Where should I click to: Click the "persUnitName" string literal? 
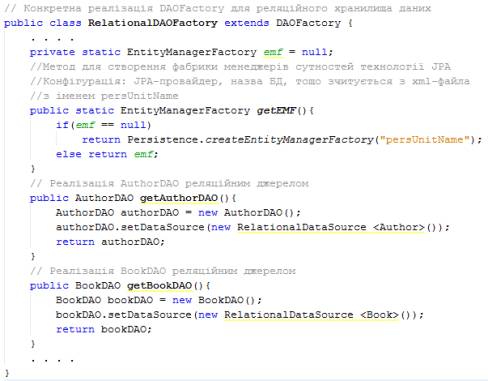tap(425, 140)
